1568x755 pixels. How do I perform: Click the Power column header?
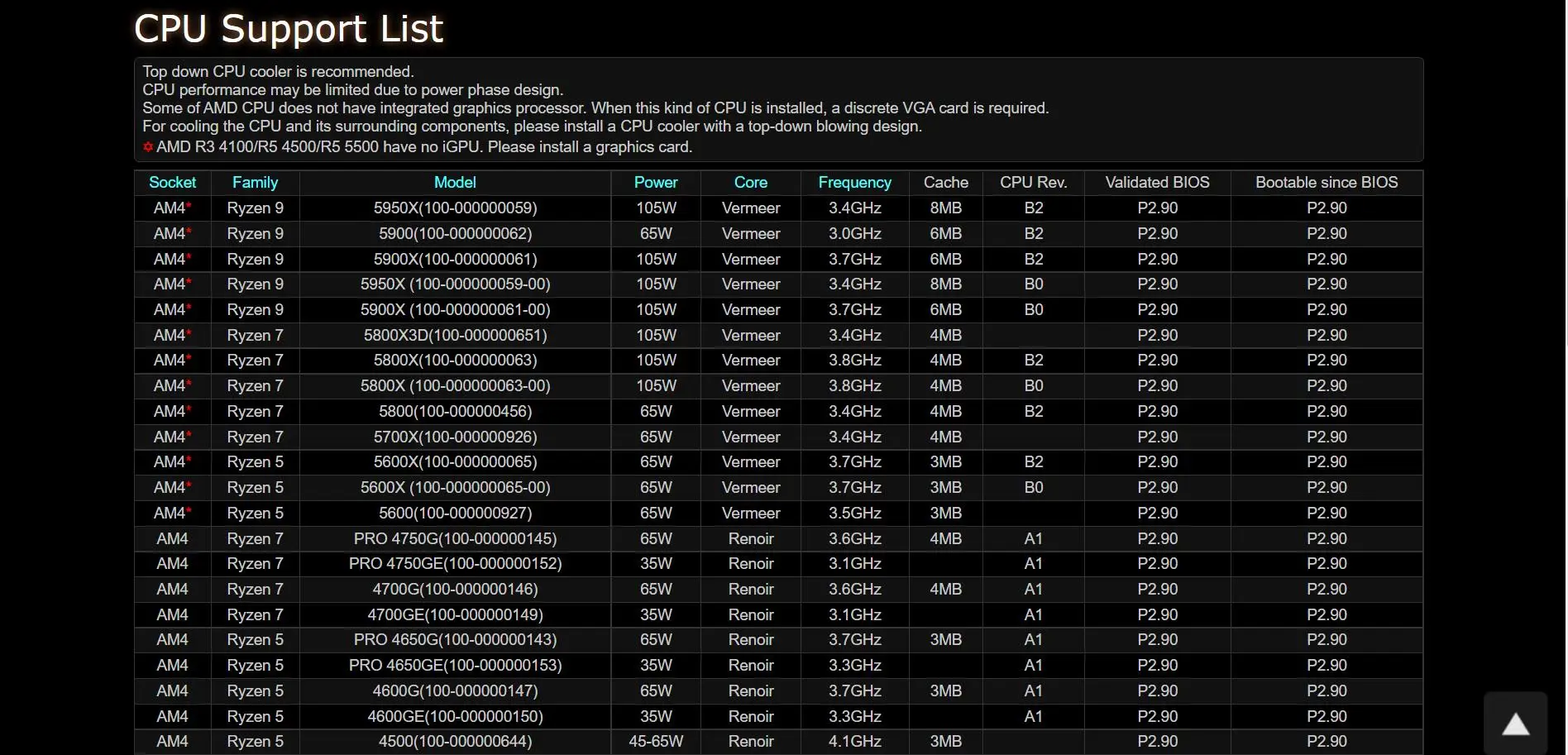click(x=656, y=183)
